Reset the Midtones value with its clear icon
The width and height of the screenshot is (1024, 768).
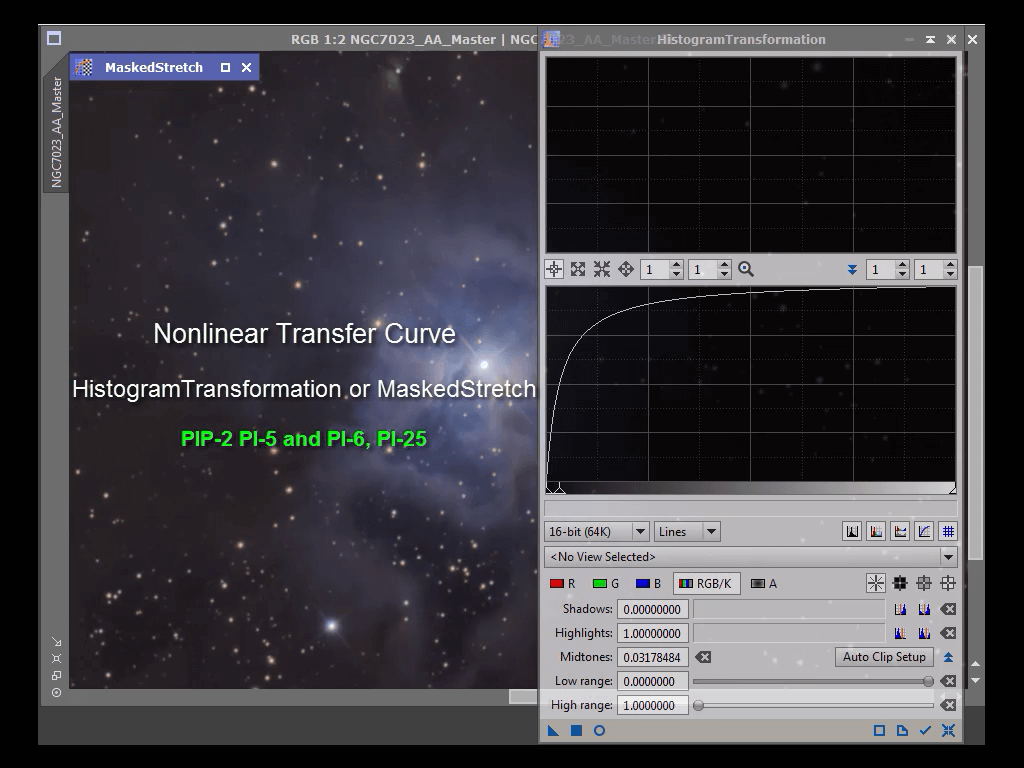703,657
